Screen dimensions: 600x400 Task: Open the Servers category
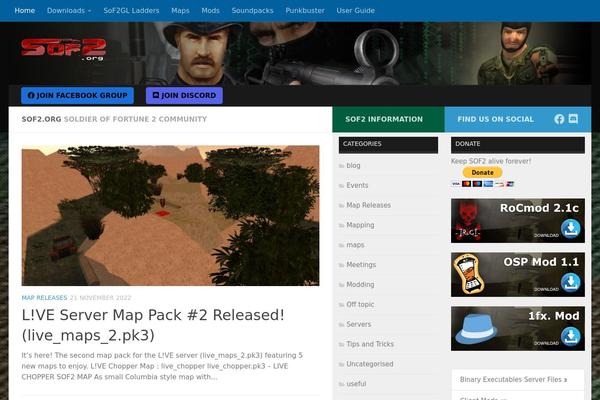coord(359,325)
